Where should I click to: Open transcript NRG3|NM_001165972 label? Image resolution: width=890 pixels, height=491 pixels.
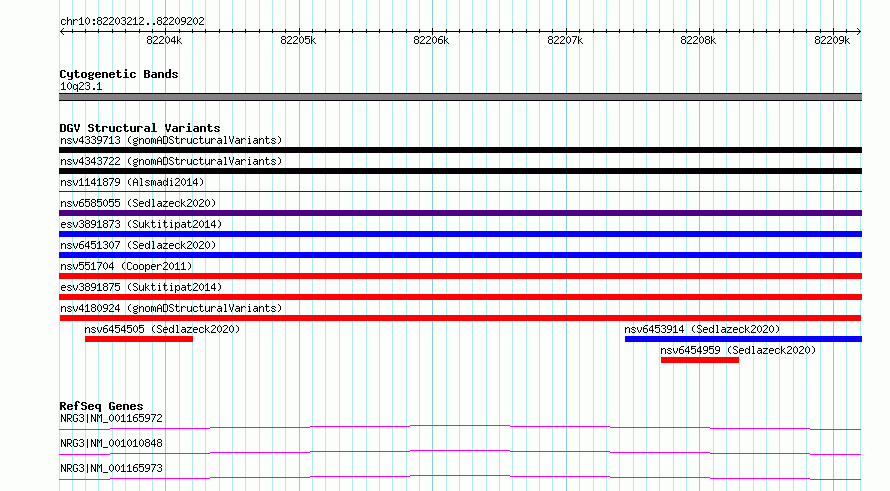pos(111,418)
